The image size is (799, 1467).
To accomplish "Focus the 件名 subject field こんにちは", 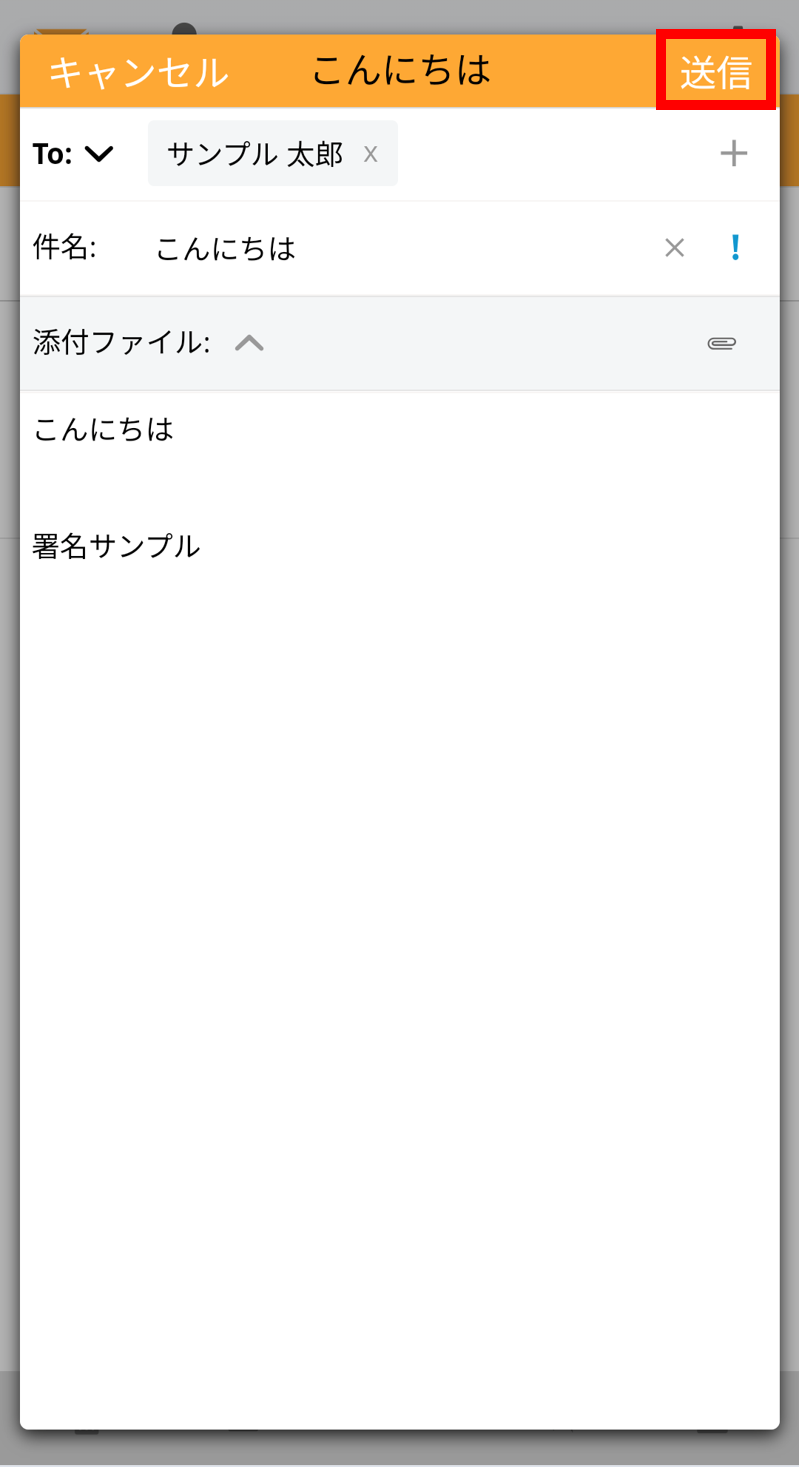I will (226, 248).
